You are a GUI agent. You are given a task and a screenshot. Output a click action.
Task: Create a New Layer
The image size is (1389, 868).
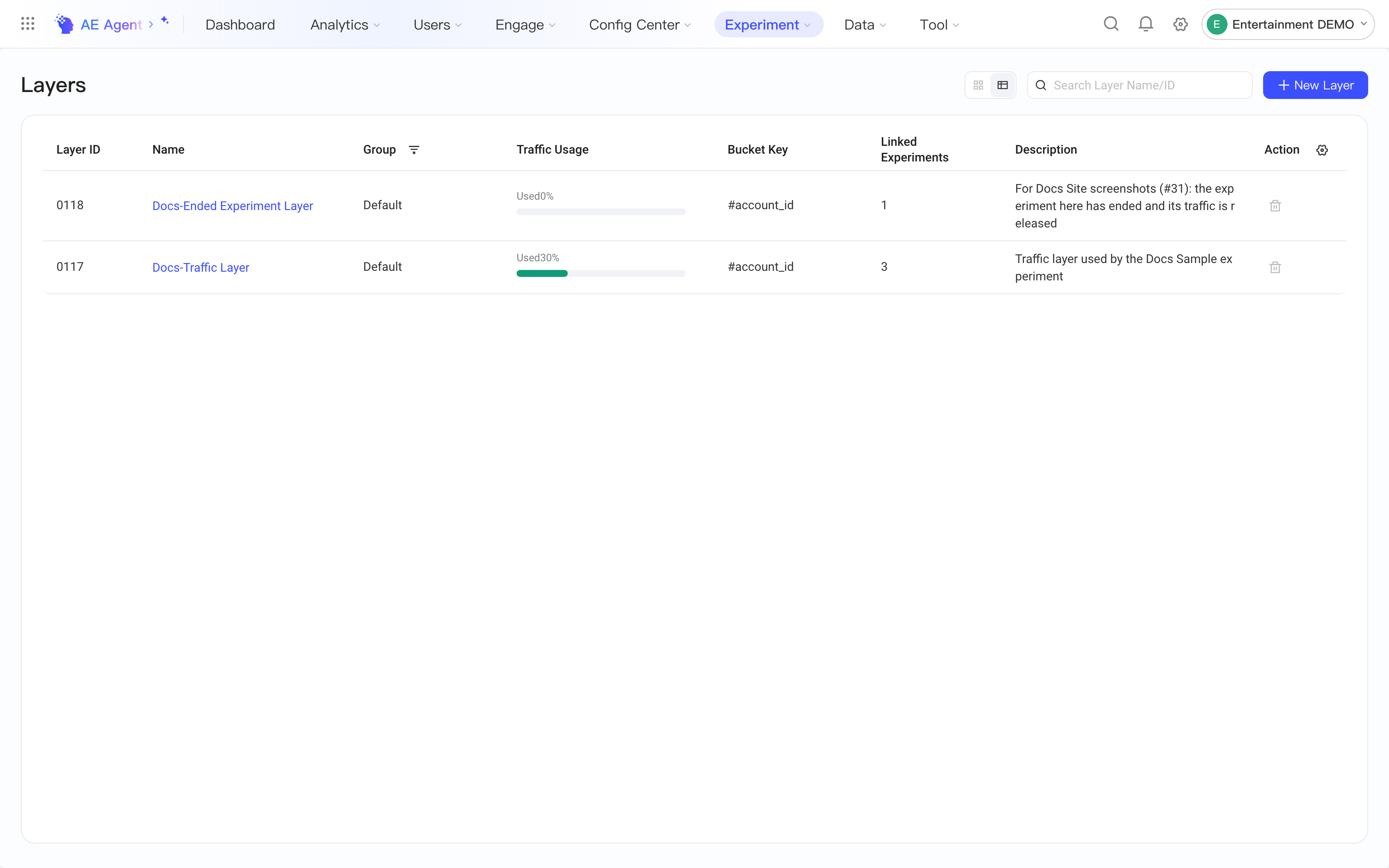[1315, 85]
